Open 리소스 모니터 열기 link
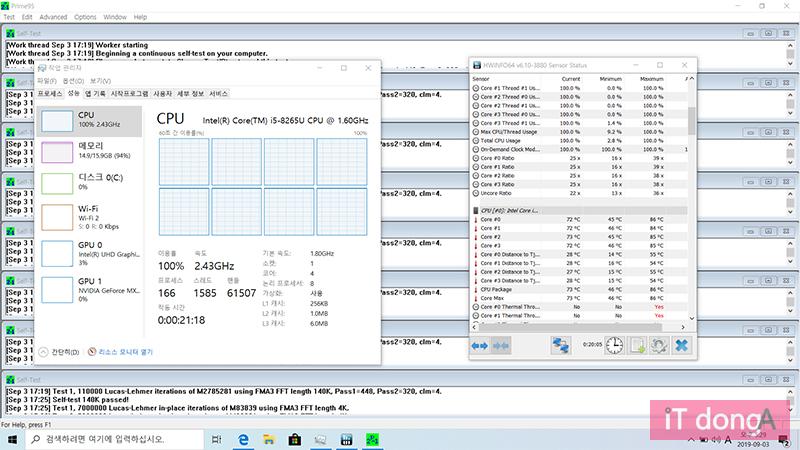 [126, 352]
